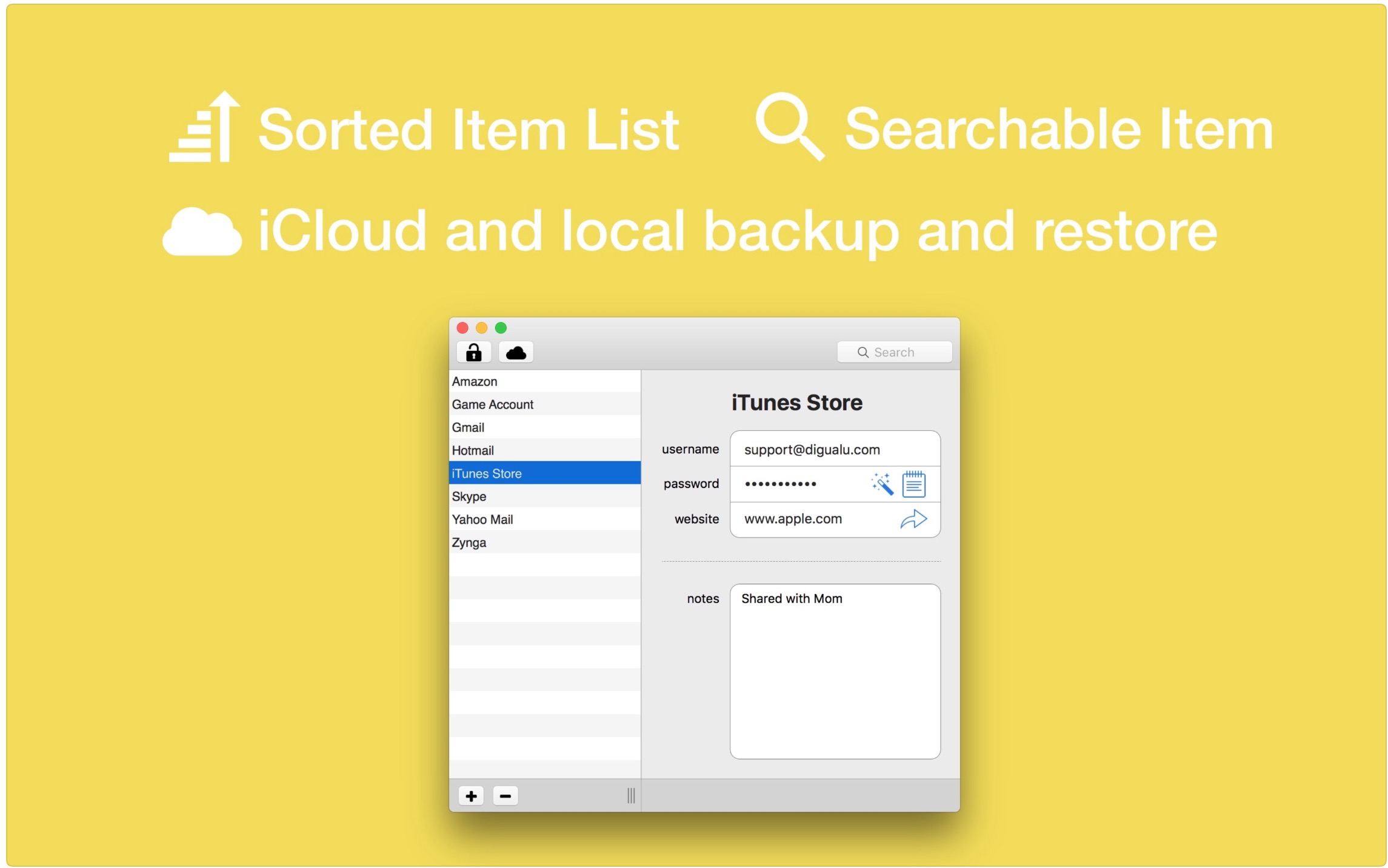Remove selected item with minus button
This screenshot has width=1388, height=868.
click(x=505, y=795)
